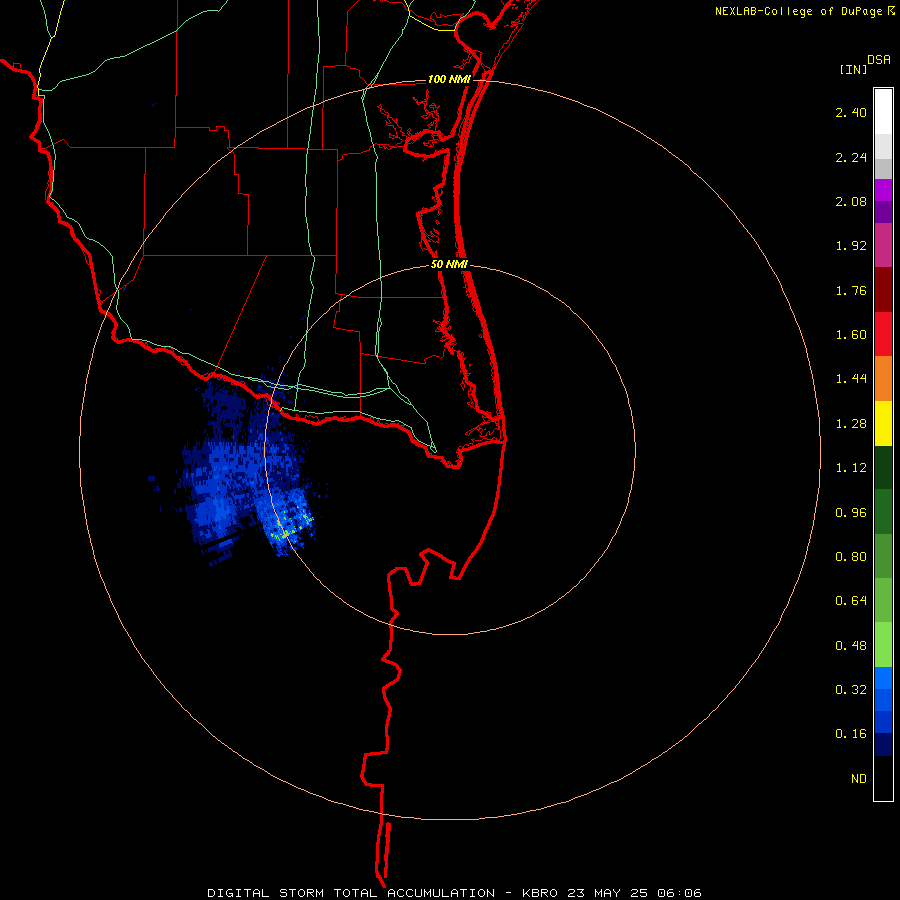The image size is (900, 900).
Task: Click the [IN] units label
Action: [853, 69]
